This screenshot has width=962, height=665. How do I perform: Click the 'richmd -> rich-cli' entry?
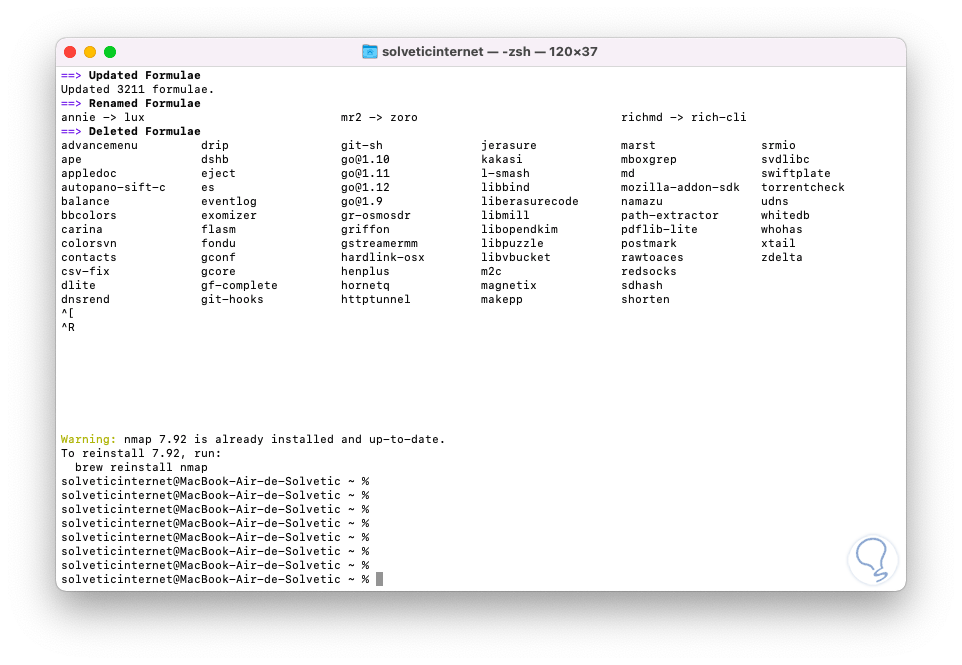click(x=683, y=117)
